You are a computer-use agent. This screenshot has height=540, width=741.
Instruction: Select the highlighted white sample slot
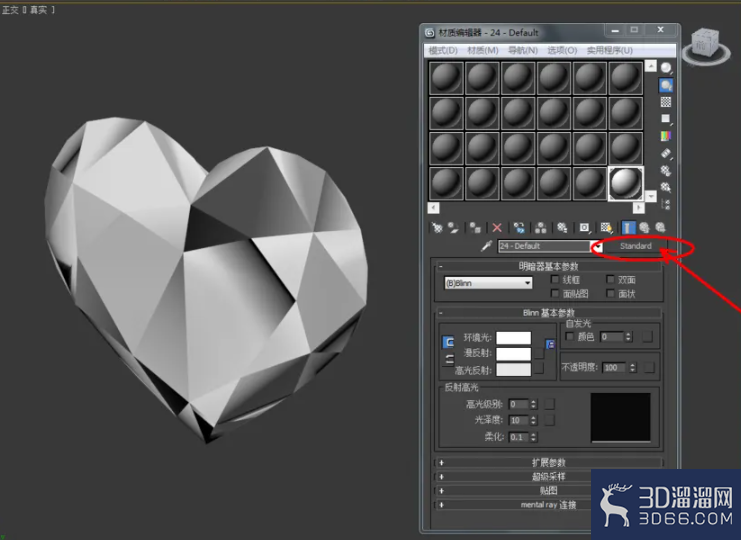(625, 183)
